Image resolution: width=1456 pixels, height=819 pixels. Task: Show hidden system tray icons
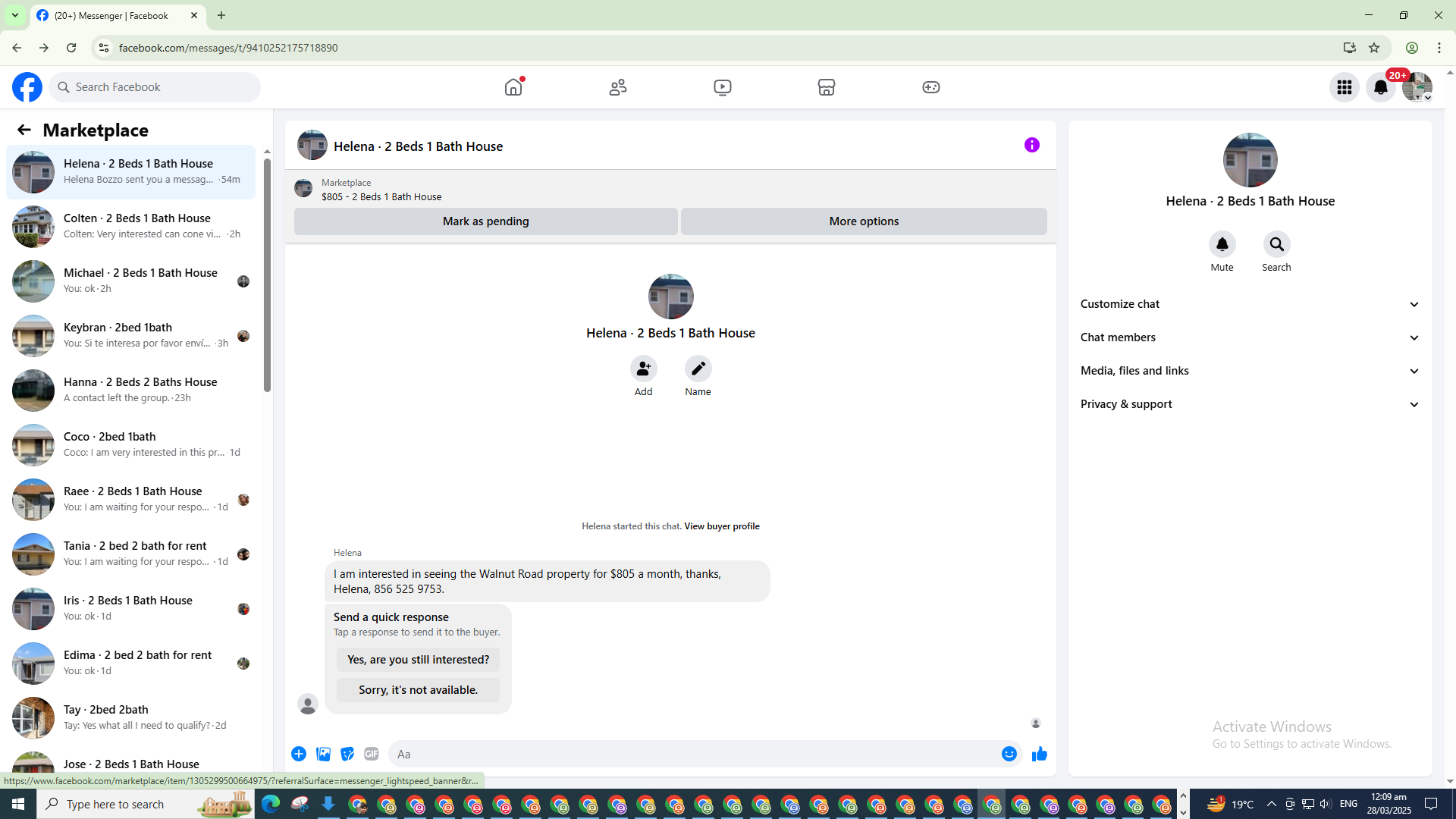[1272, 804]
